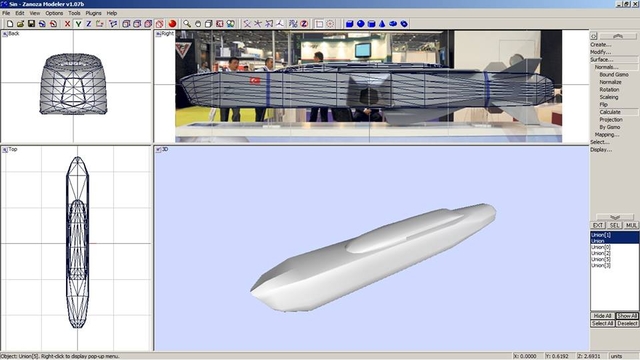Create a blue sphere primitive from toolbar
The image size is (640, 360).
(x=360, y=24)
